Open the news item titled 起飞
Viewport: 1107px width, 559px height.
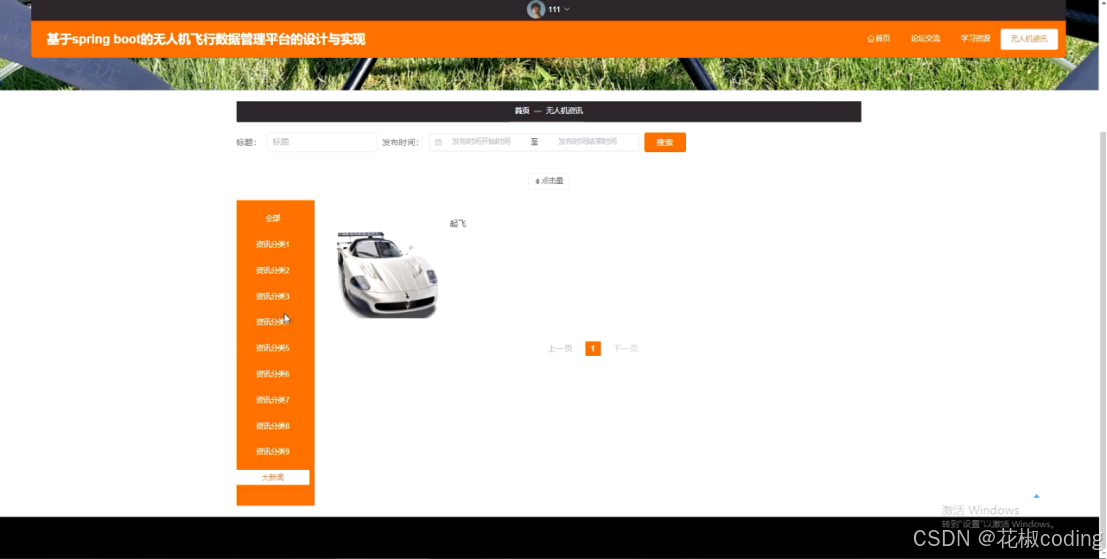point(458,224)
